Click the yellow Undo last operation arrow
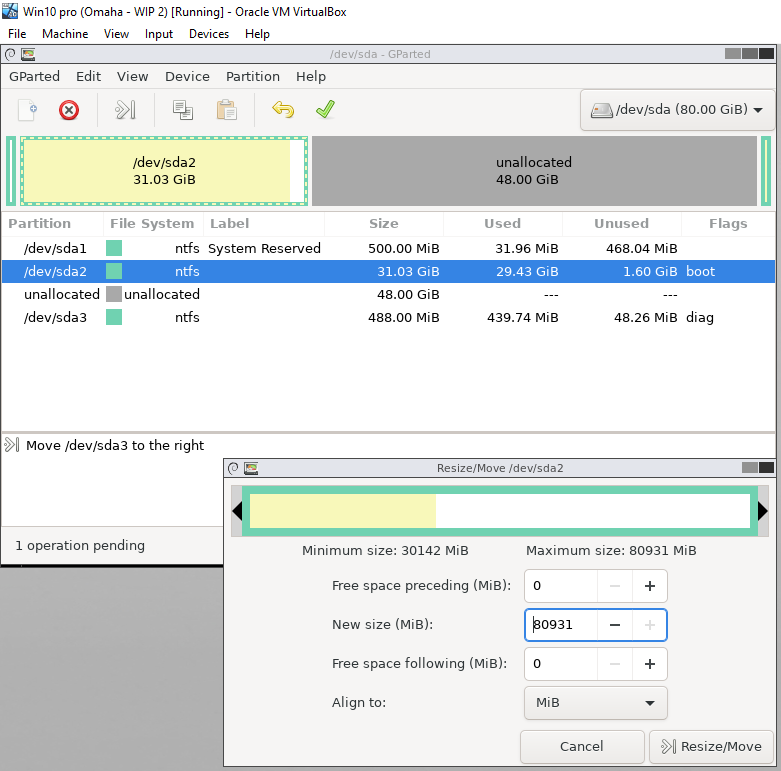781x771 pixels. click(x=283, y=109)
